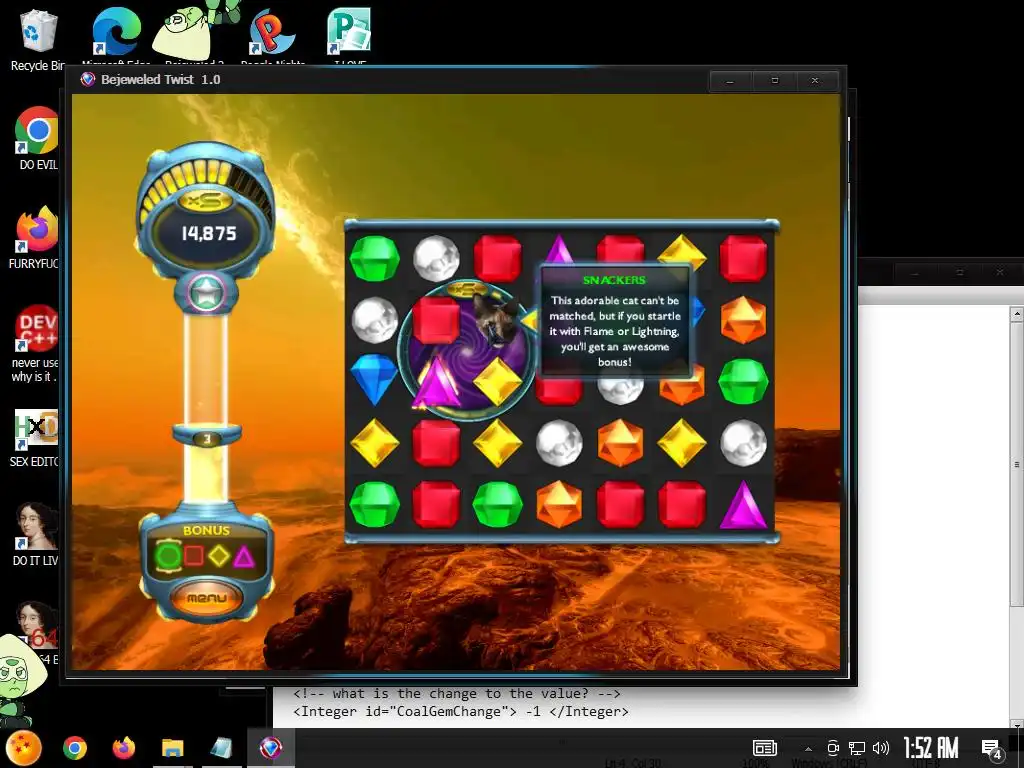Click the 'what is the change' comment line
This screenshot has height=768, width=1024.
point(456,694)
